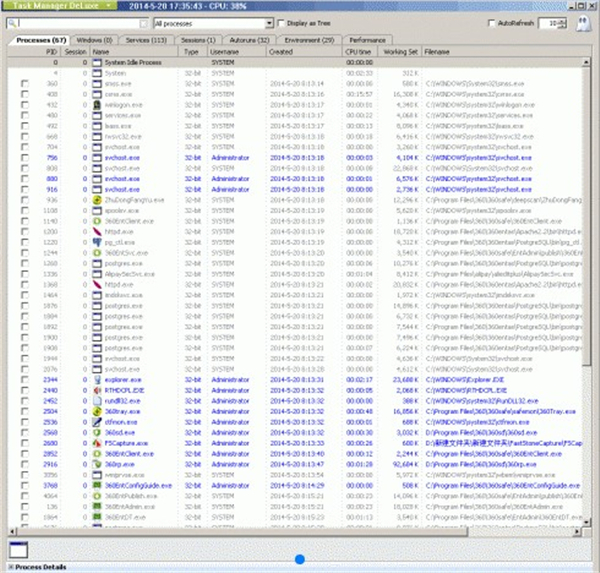Expand the Process Details panel
600x573 pixels.
coord(38,567)
